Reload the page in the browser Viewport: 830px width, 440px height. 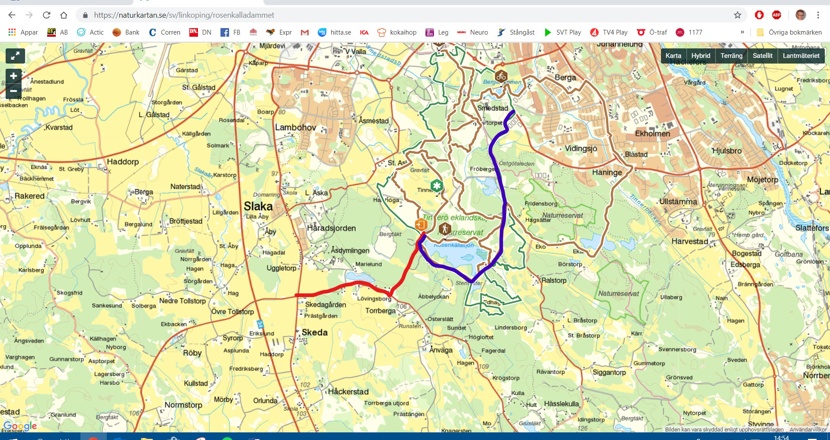pyautogui.click(x=46, y=15)
